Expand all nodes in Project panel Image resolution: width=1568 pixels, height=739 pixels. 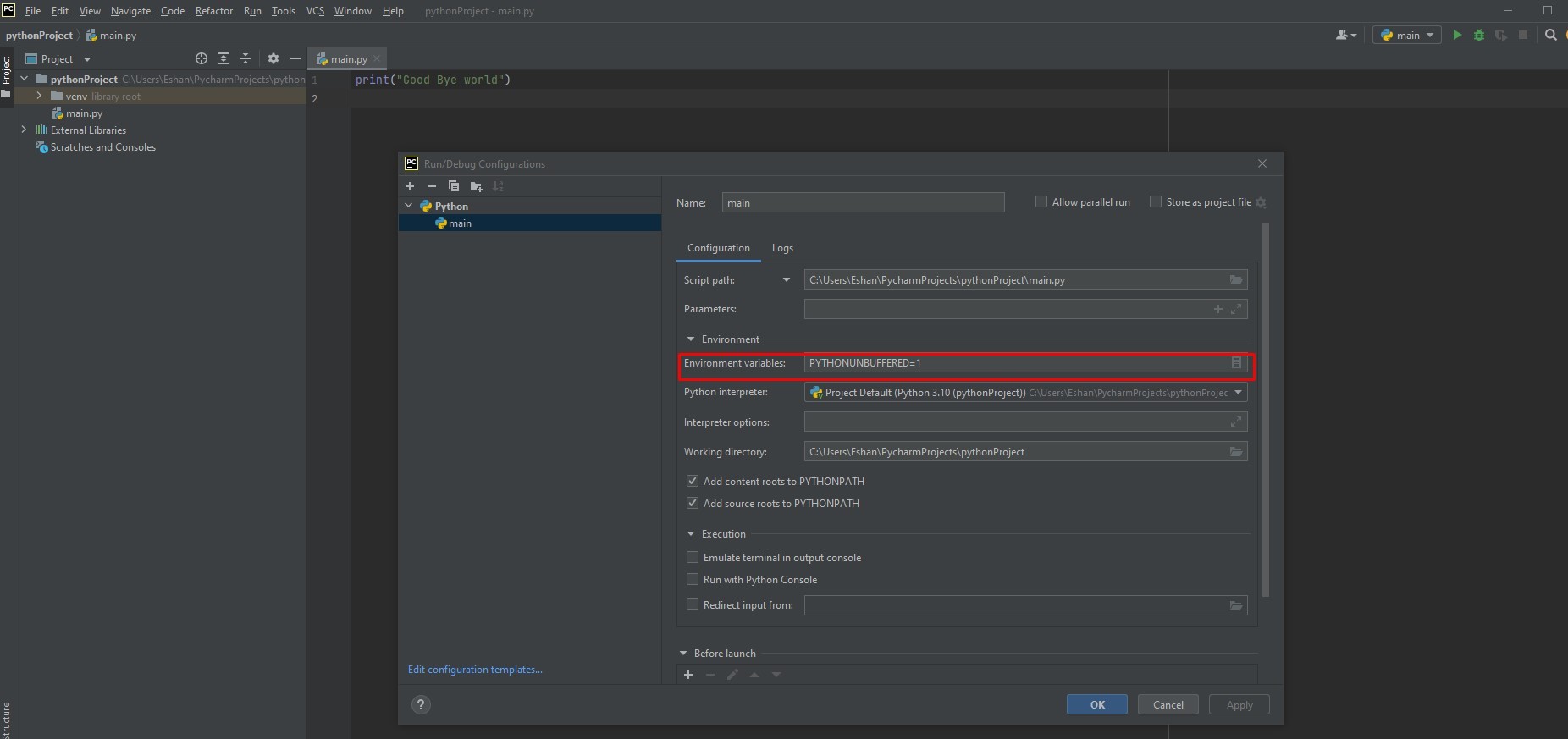point(224,58)
